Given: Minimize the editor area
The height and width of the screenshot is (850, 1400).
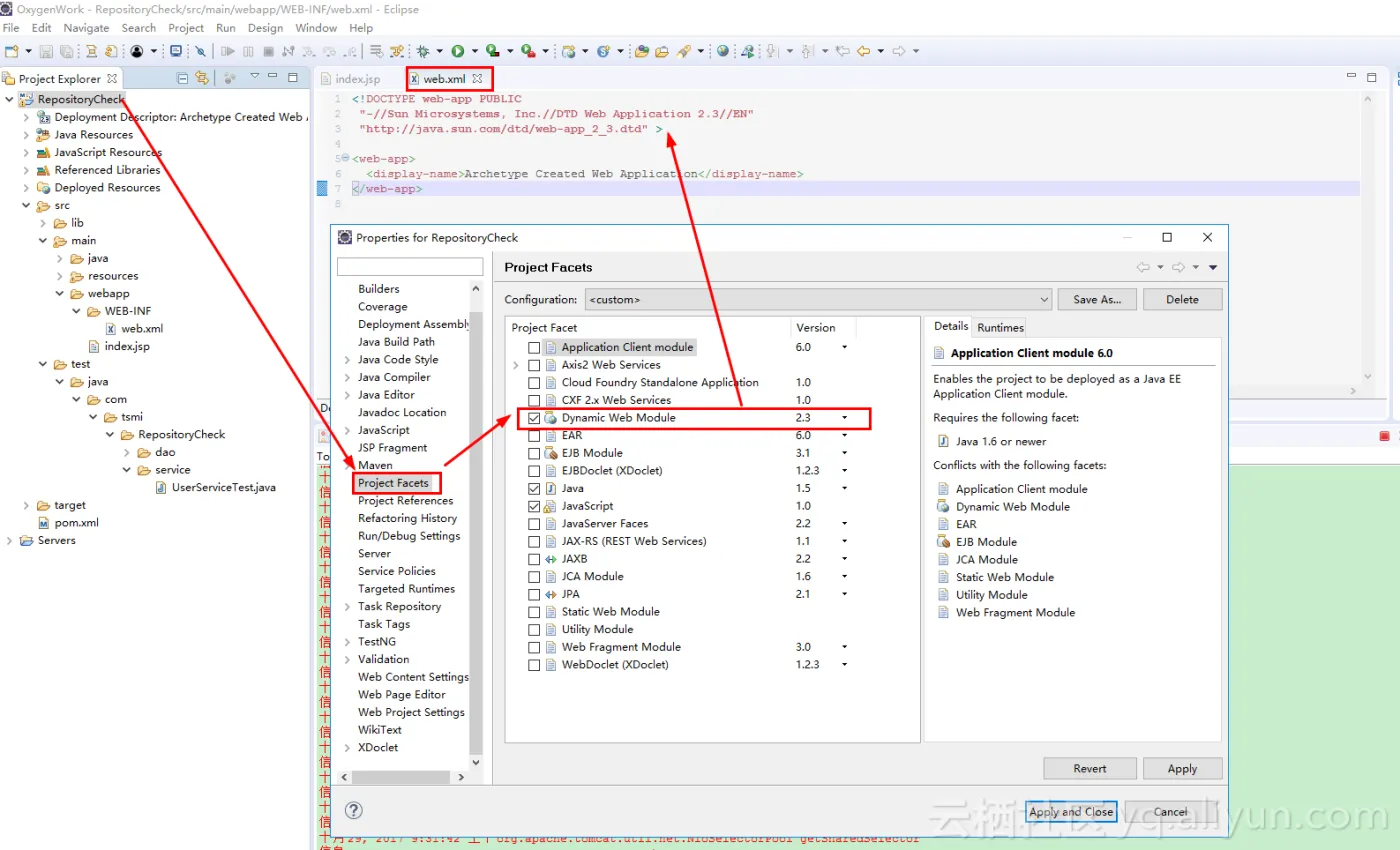Looking at the screenshot, I should point(1351,77).
